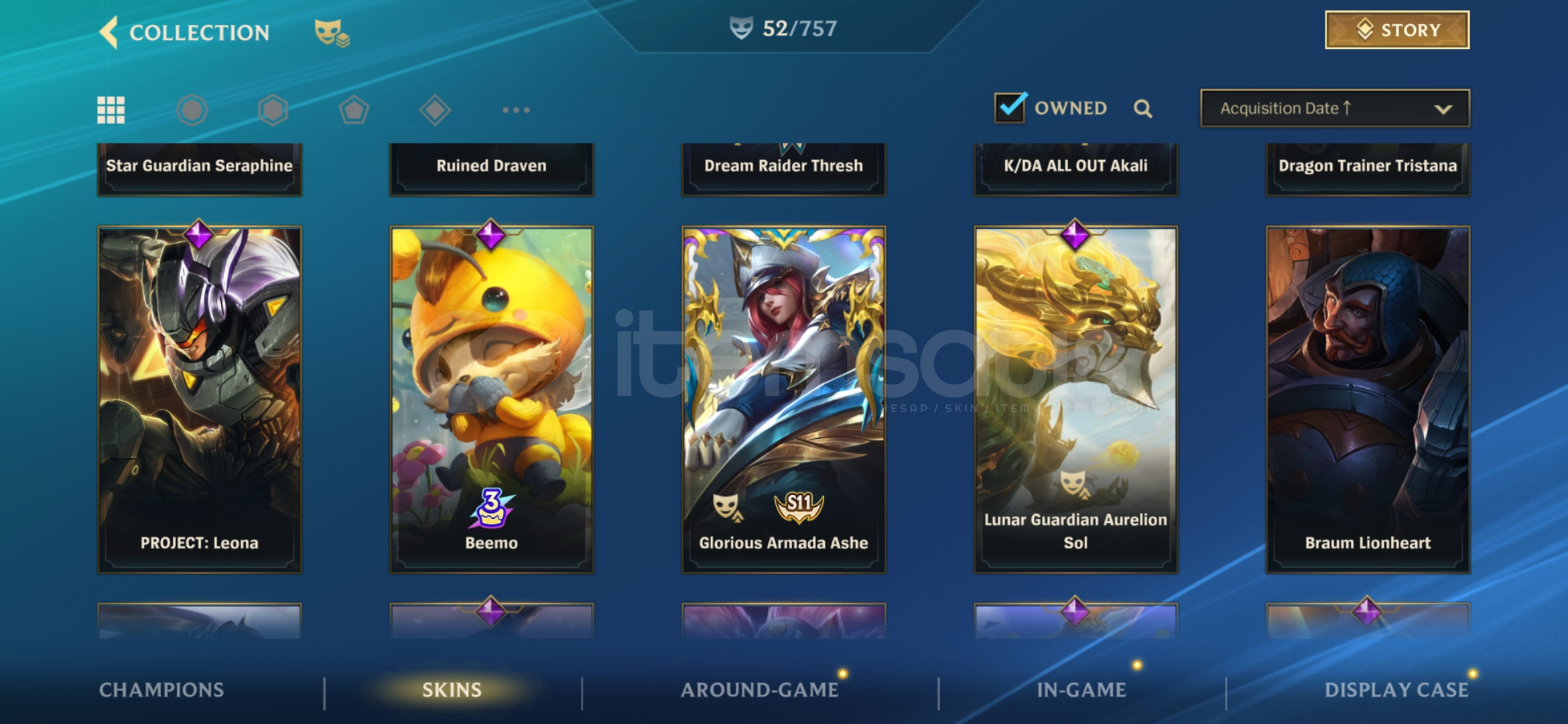Filter by the diamond rarity gem icon
This screenshot has height=724, width=1568.
tap(435, 110)
